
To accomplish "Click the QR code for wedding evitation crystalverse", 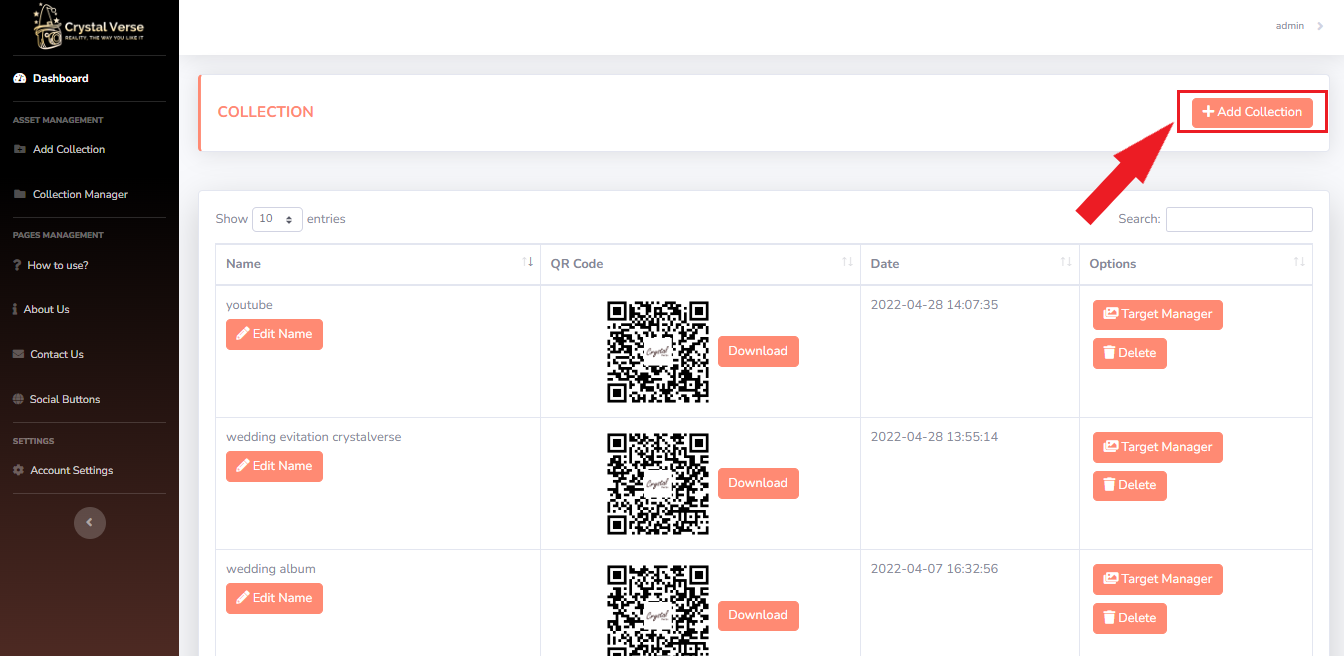I will [x=658, y=483].
